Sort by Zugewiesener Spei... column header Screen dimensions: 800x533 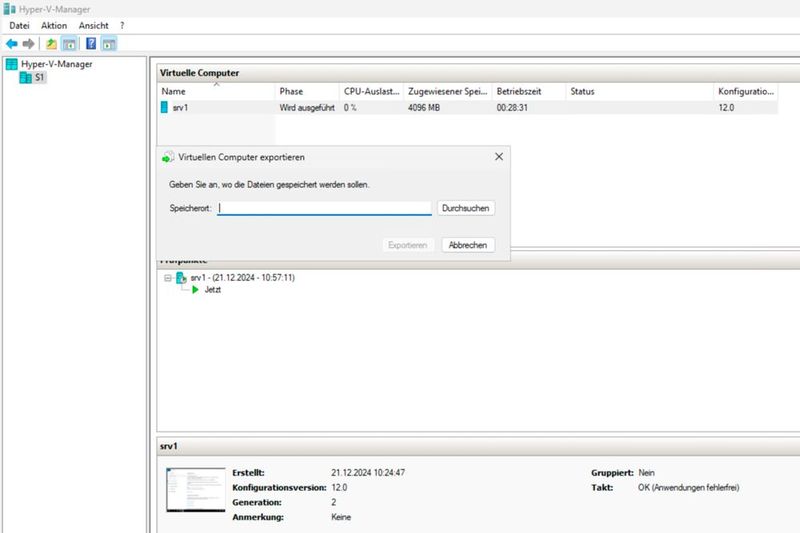point(448,91)
